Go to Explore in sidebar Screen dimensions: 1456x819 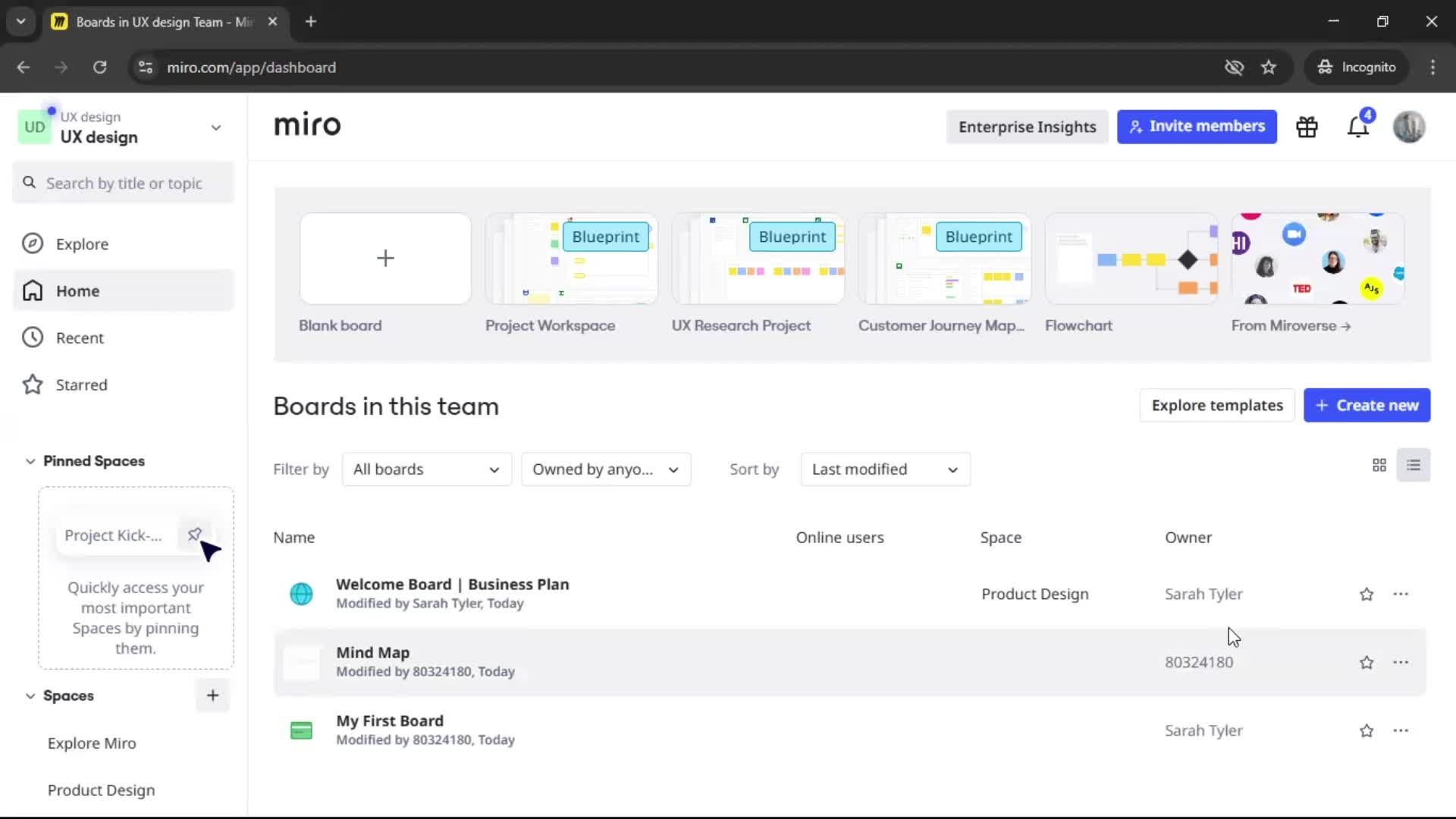124,243
